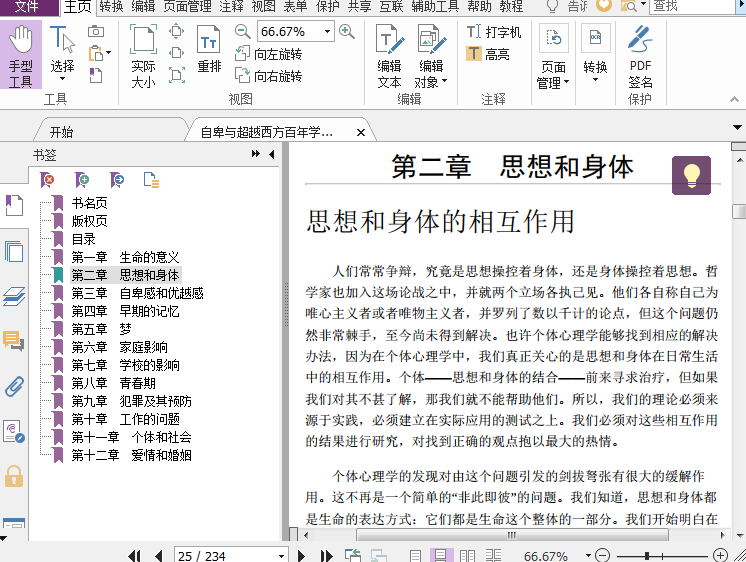The image size is (746, 562).
Task: Enable facing pages view mode
Action: click(x=467, y=555)
